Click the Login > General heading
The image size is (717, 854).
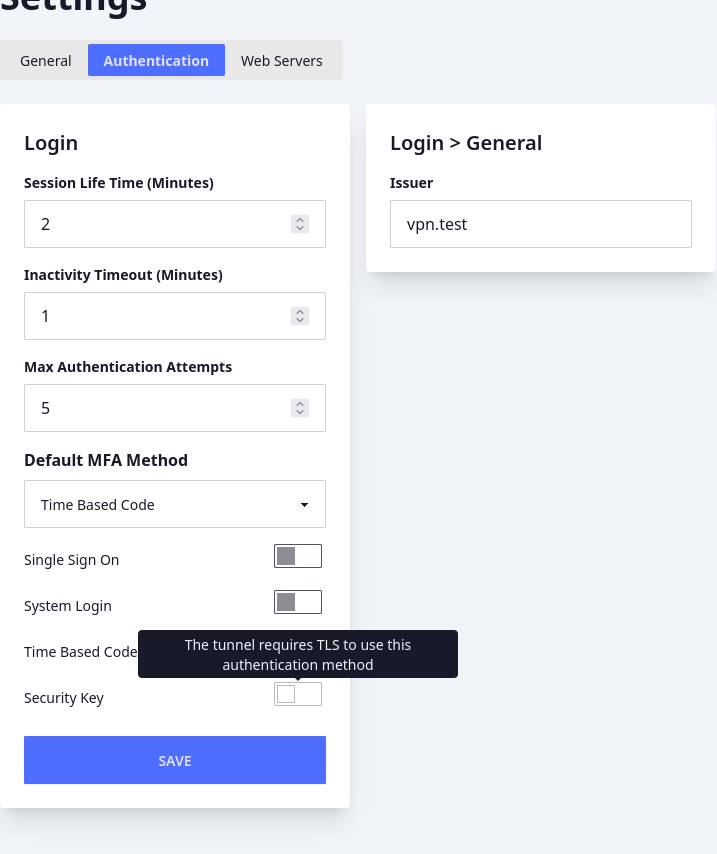[x=466, y=143]
